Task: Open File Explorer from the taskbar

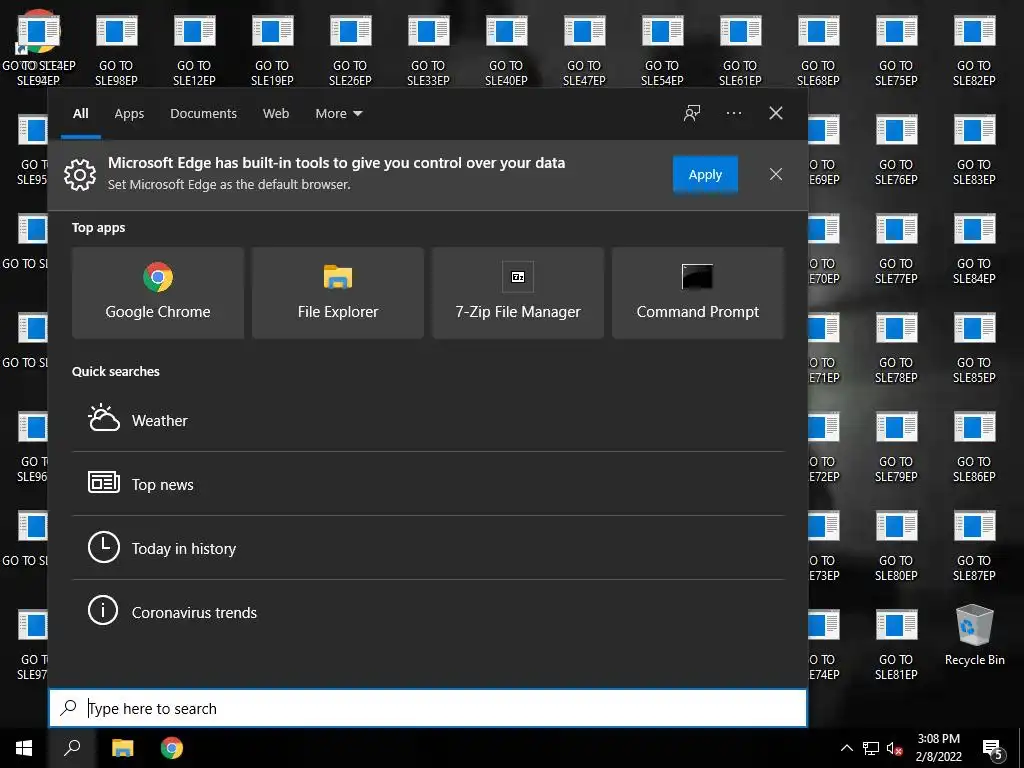Action: [122, 748]
